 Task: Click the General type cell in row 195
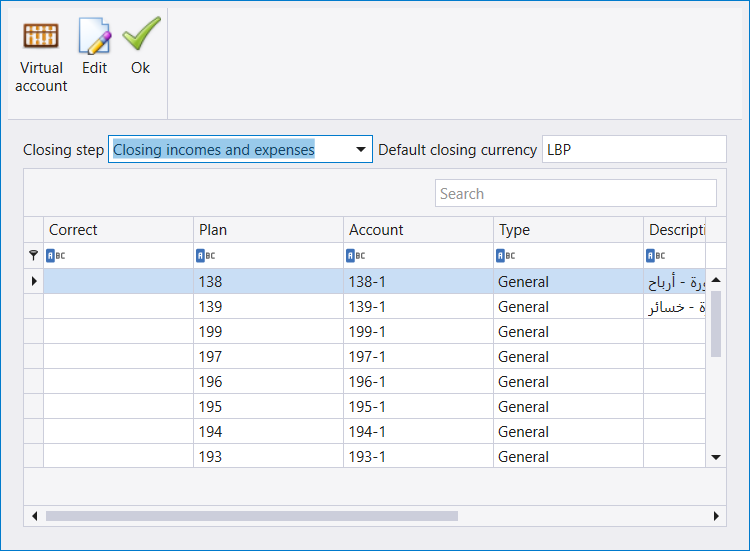(568, 406)
